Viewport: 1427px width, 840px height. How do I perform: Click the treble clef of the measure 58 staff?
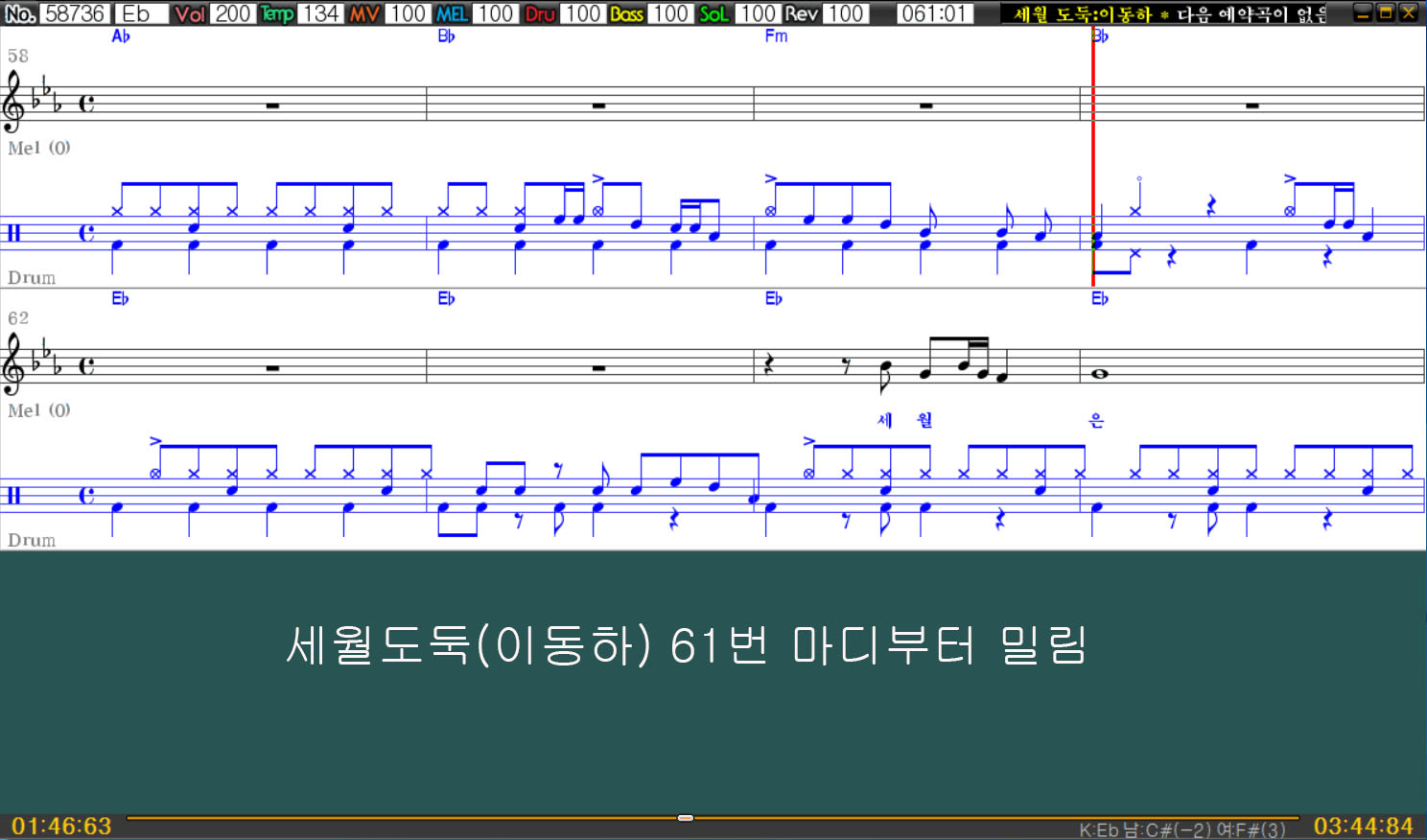click(12, 103)
